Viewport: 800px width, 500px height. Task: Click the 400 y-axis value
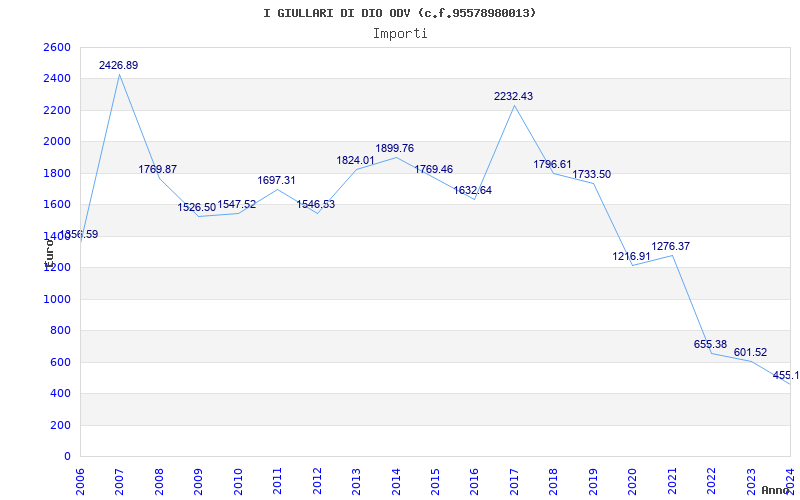point(60,394)
